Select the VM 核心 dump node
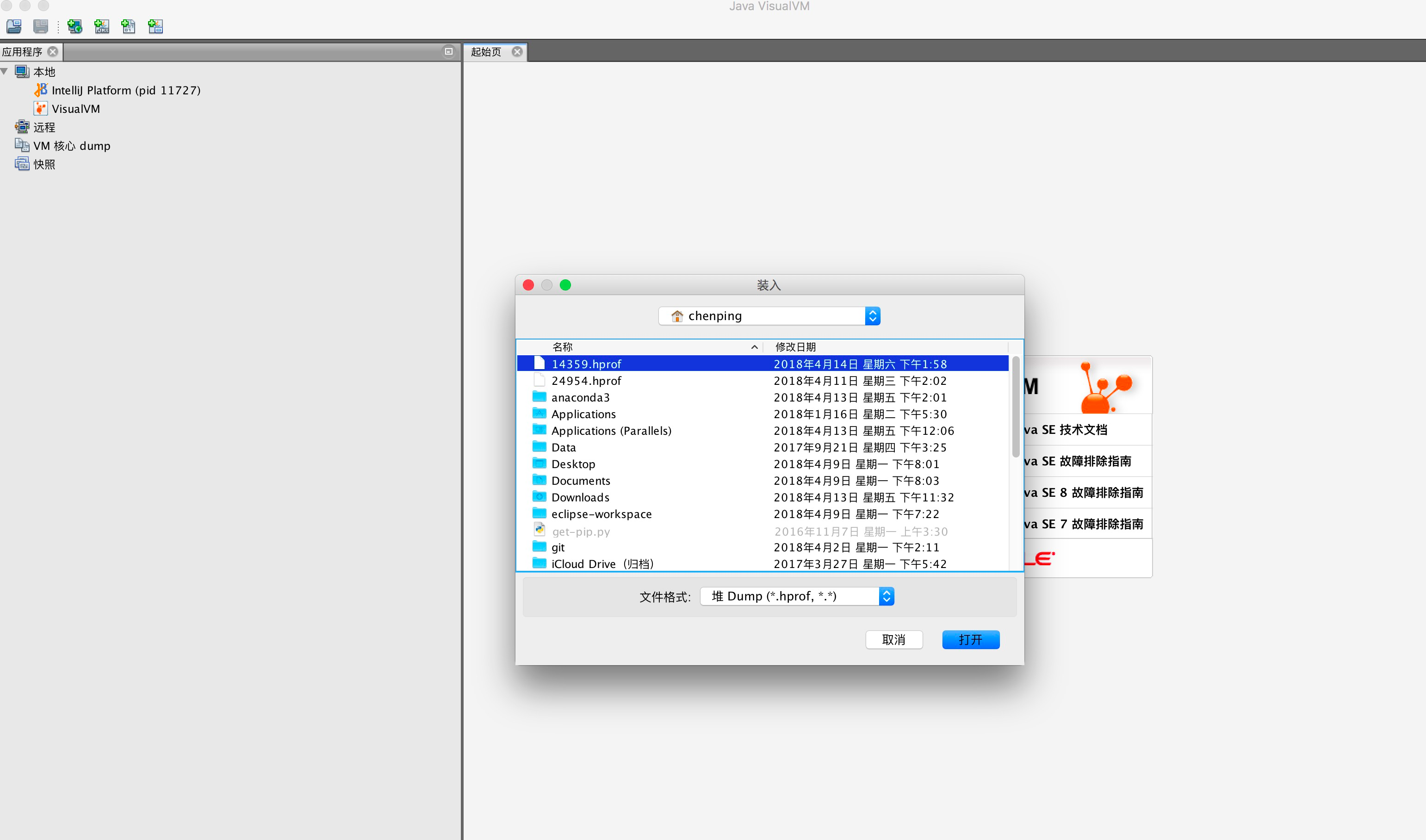This screenshot has height=840, width=1426. point(72,146)
